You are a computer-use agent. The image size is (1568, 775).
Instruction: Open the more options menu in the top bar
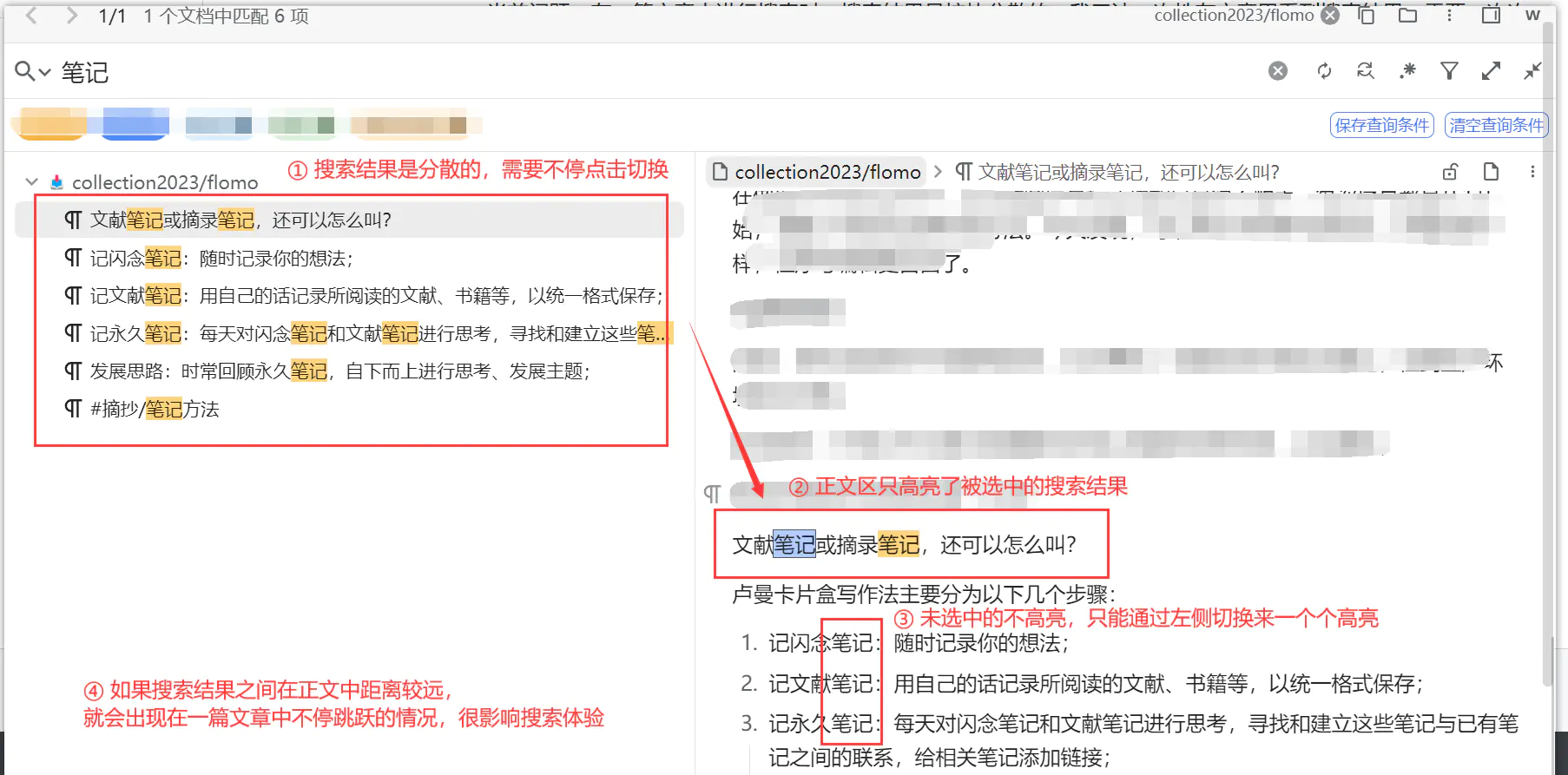pos(1449,16)
